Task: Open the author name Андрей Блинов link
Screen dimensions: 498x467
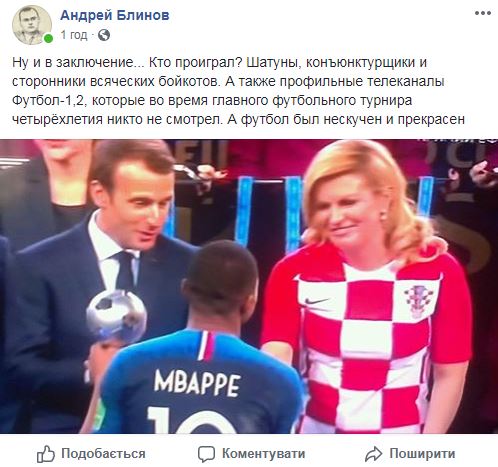Action: (115, 15)
